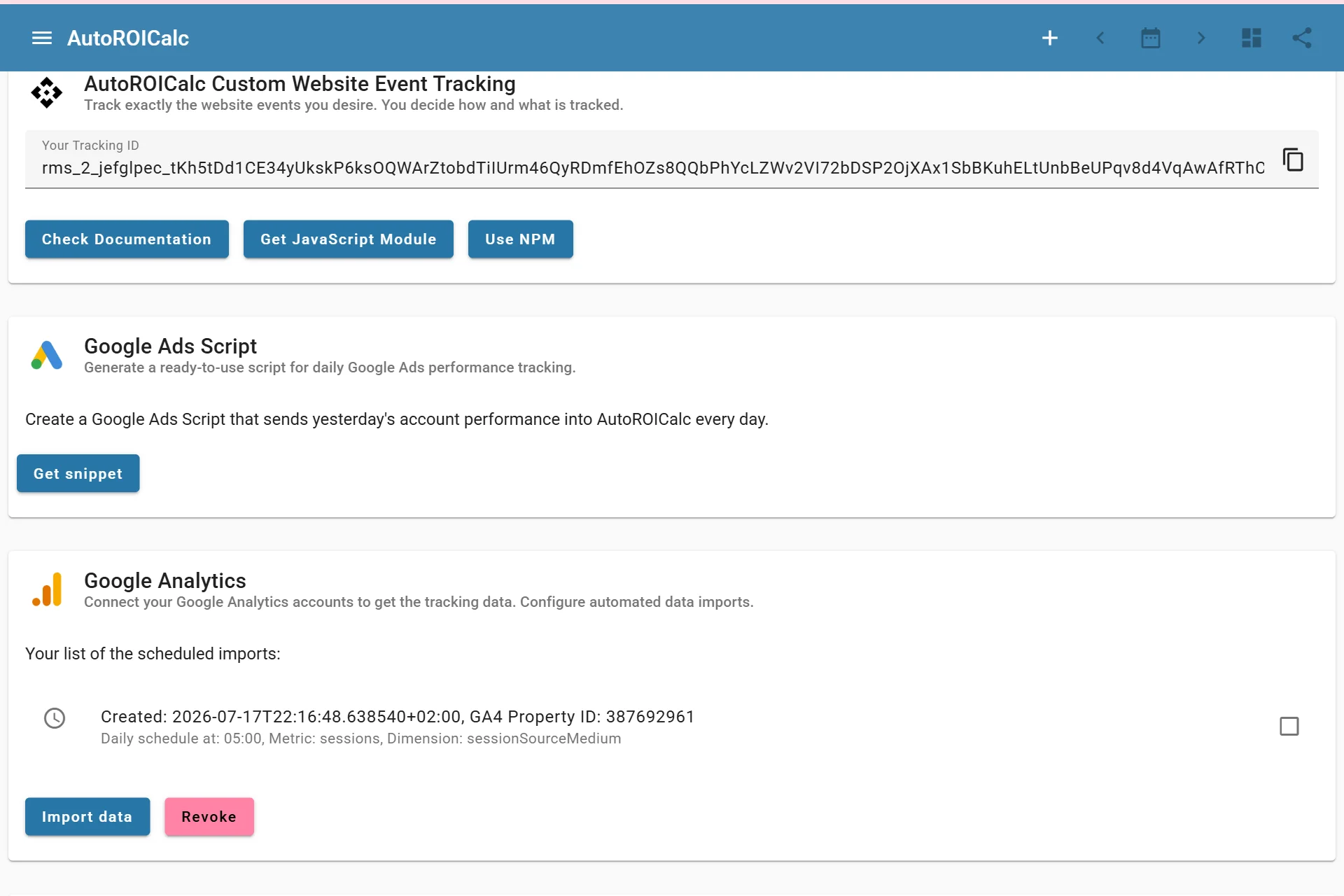Click the plus add icon in header
Screen dimensions: 1344x896
(1049, 38)
